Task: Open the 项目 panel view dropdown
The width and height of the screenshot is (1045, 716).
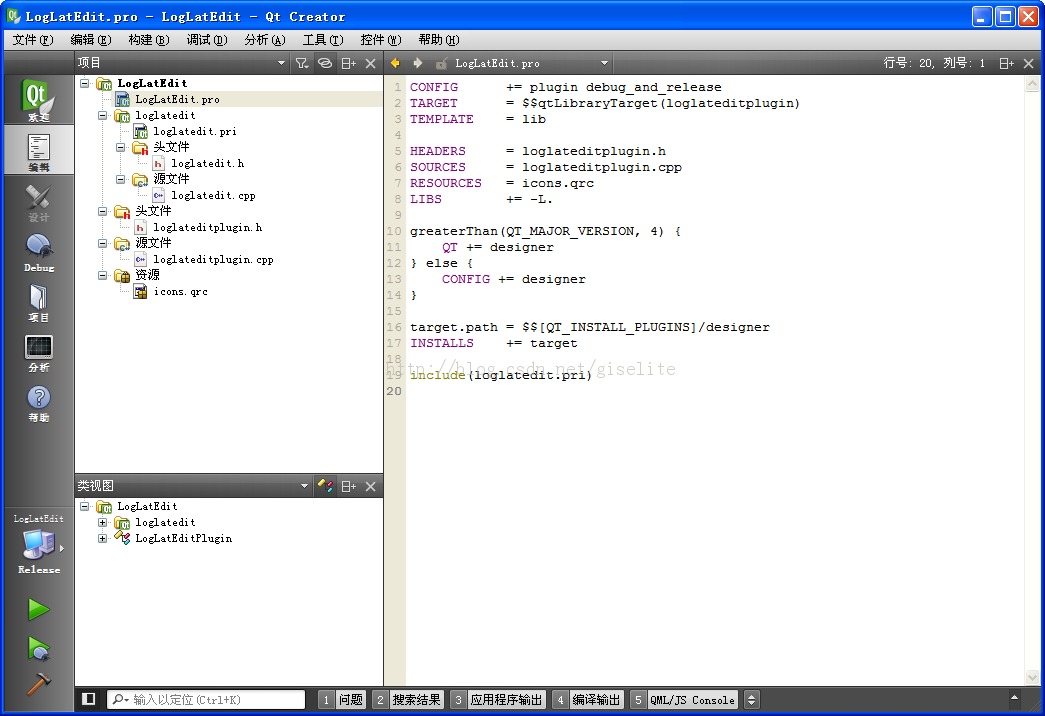Action: 281,63
